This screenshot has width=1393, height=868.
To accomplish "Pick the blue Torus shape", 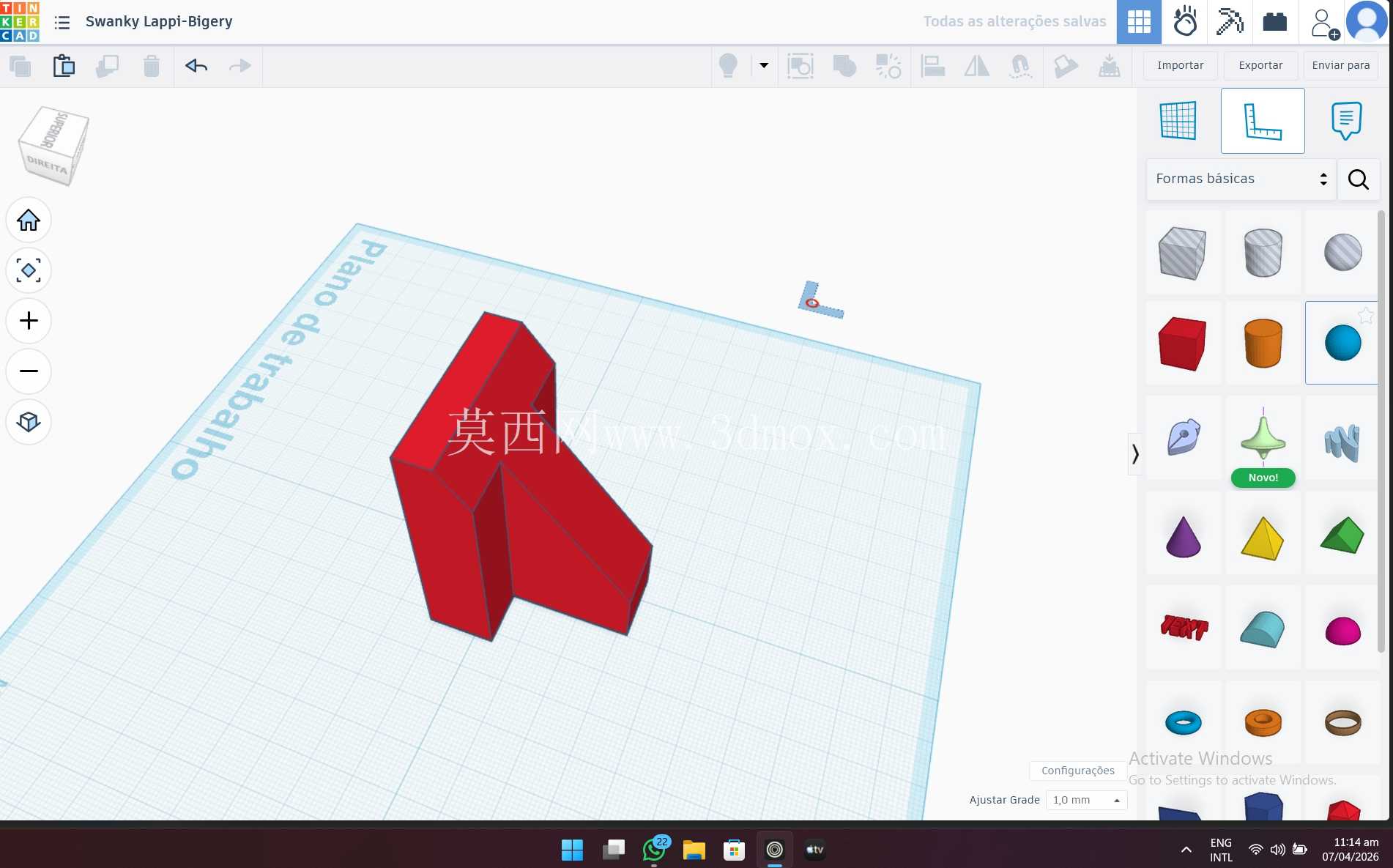I will click(x=1183, y=722).
